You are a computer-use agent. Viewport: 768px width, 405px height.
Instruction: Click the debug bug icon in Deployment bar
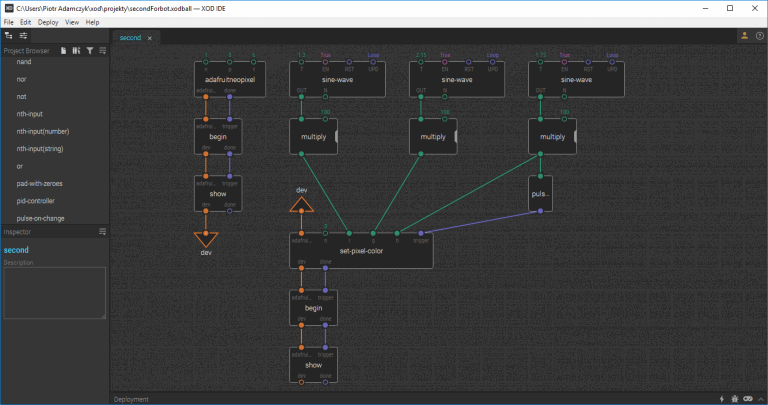(x=734, y=398)
